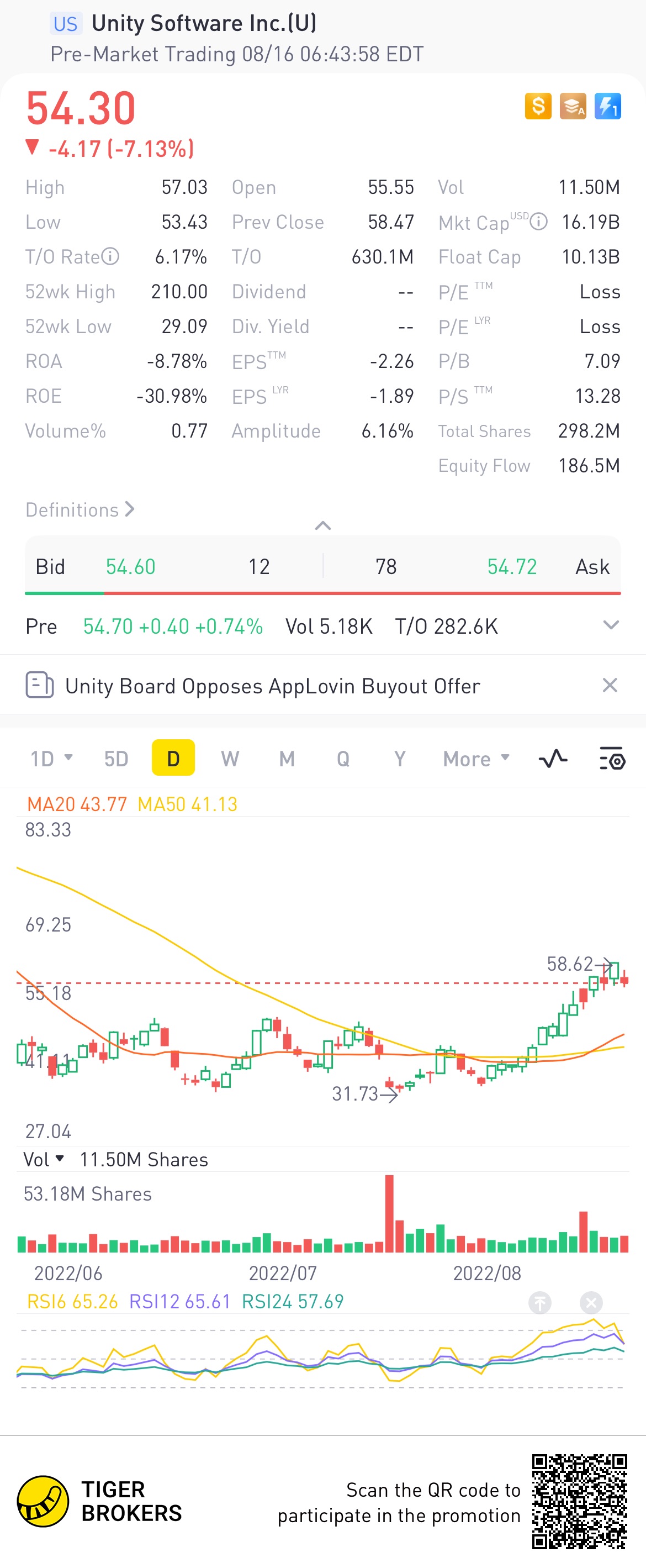Read Unity Board Opposes AppLovin Buyout Offer
The width and height of the screenshot is (646, 1568).
point(273,686)
